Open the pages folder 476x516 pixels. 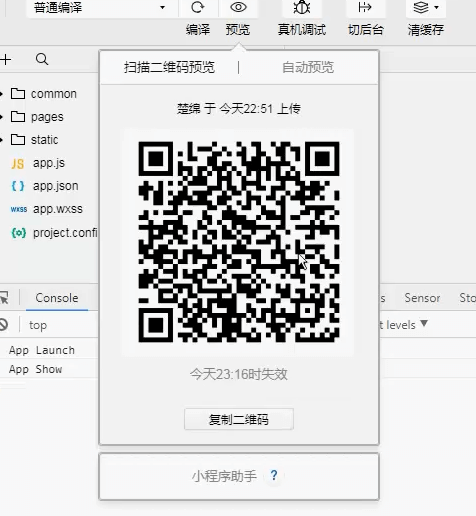coord(47,117)
